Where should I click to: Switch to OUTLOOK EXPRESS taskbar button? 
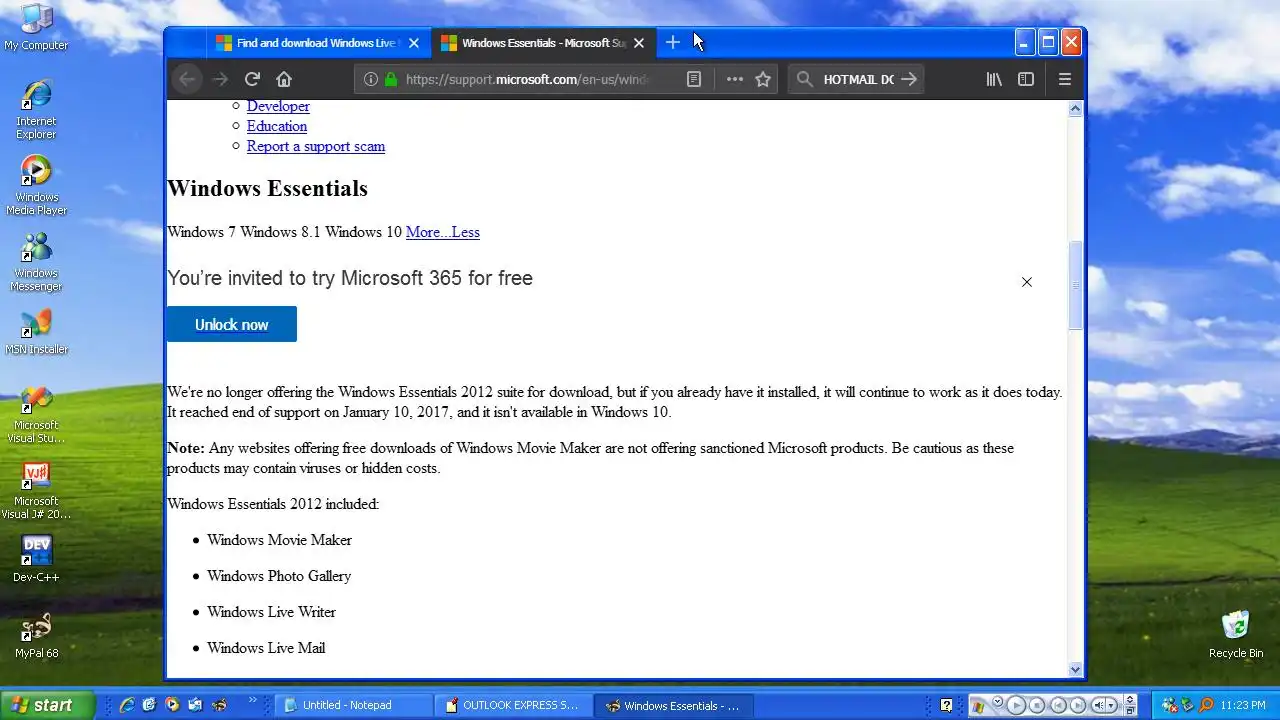pyautogui.click(x=514, y=705)
